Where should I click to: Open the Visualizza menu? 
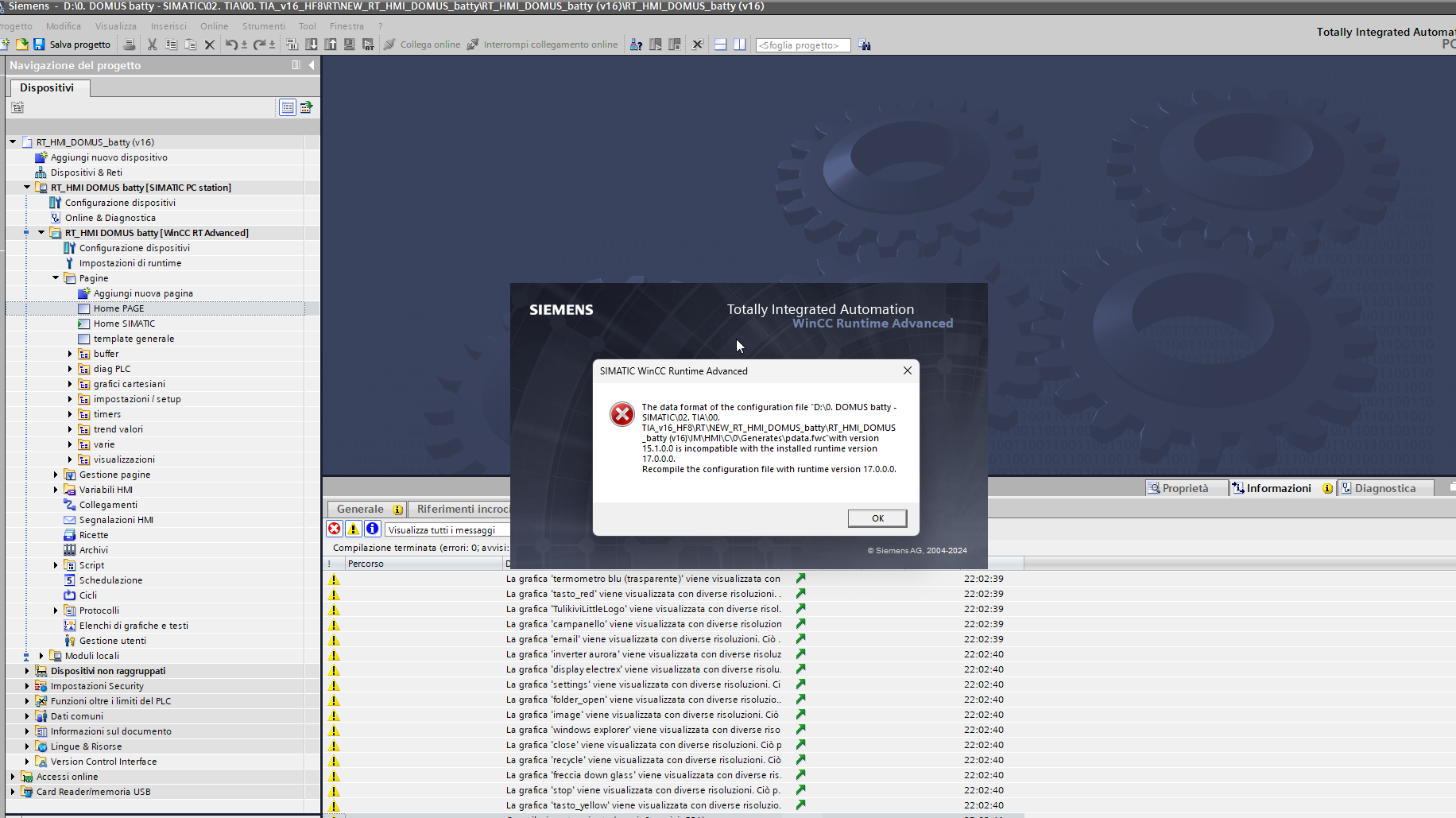[x=116, y=26]
